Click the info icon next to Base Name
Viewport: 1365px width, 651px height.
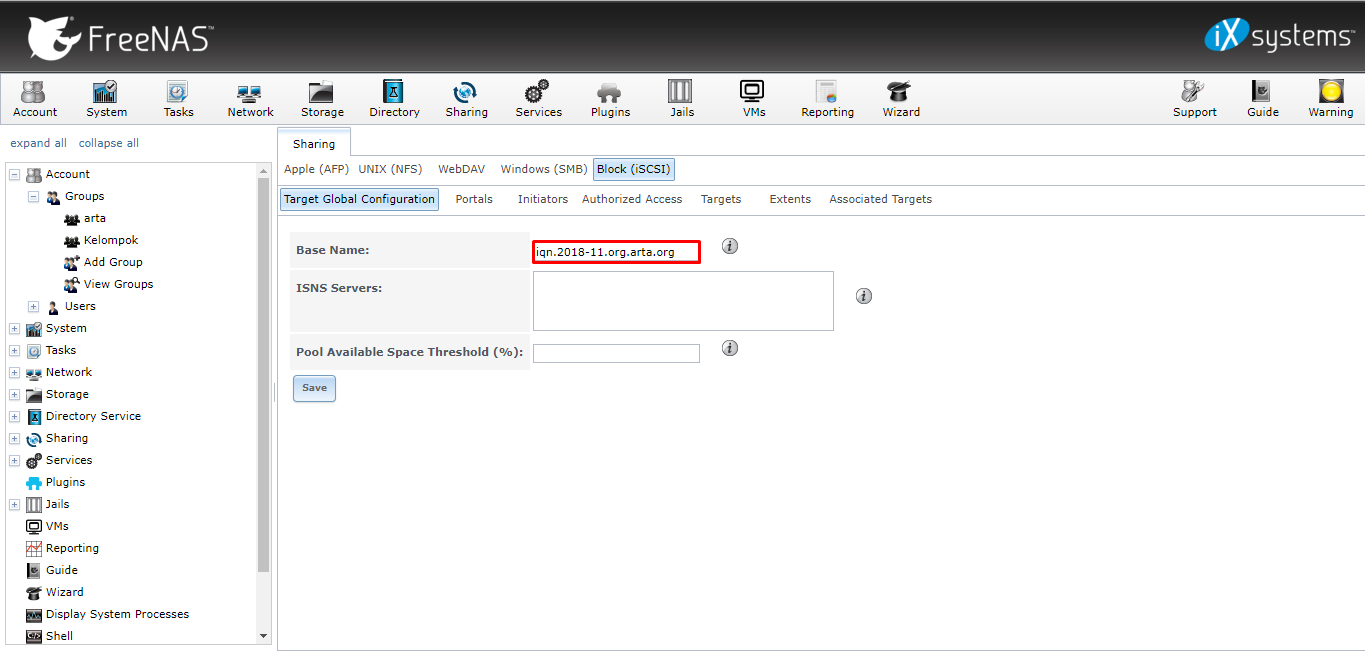pyautogui.click(x=729, y=245)
